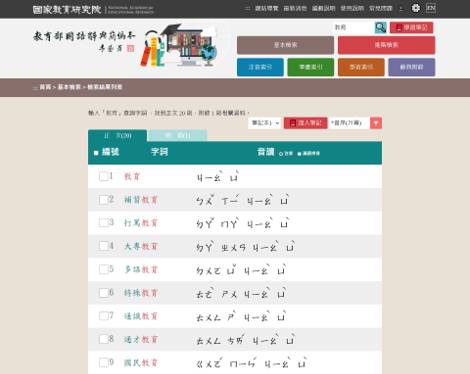Click the red 匯入筆記 button
This screenshot has height=374, width=470.
(306, 123)
